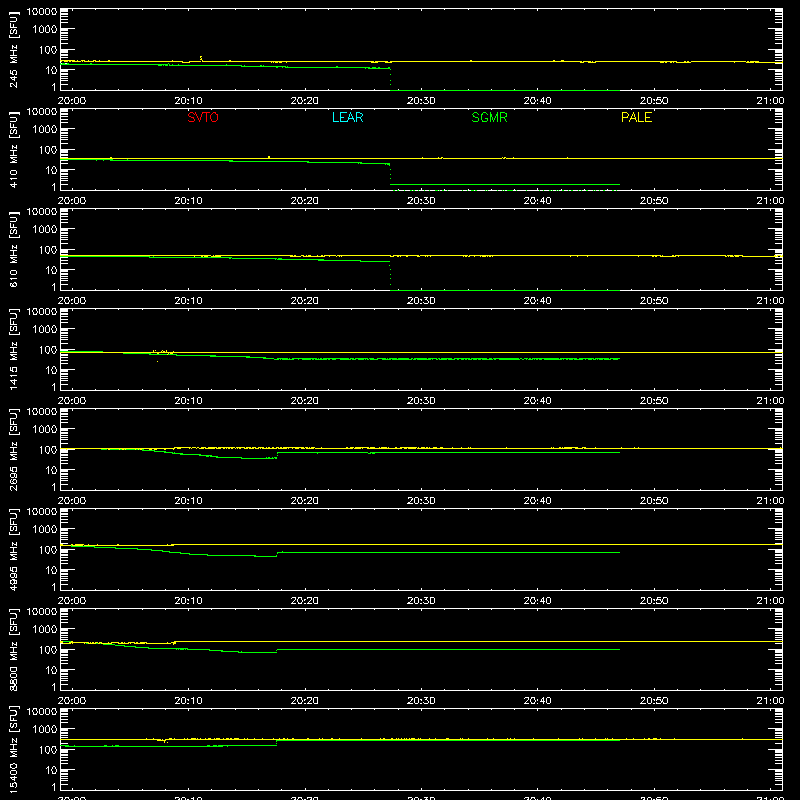
Task: Click 20:10 label under the 245 MHz plot
Action: [x=188, y=101]
